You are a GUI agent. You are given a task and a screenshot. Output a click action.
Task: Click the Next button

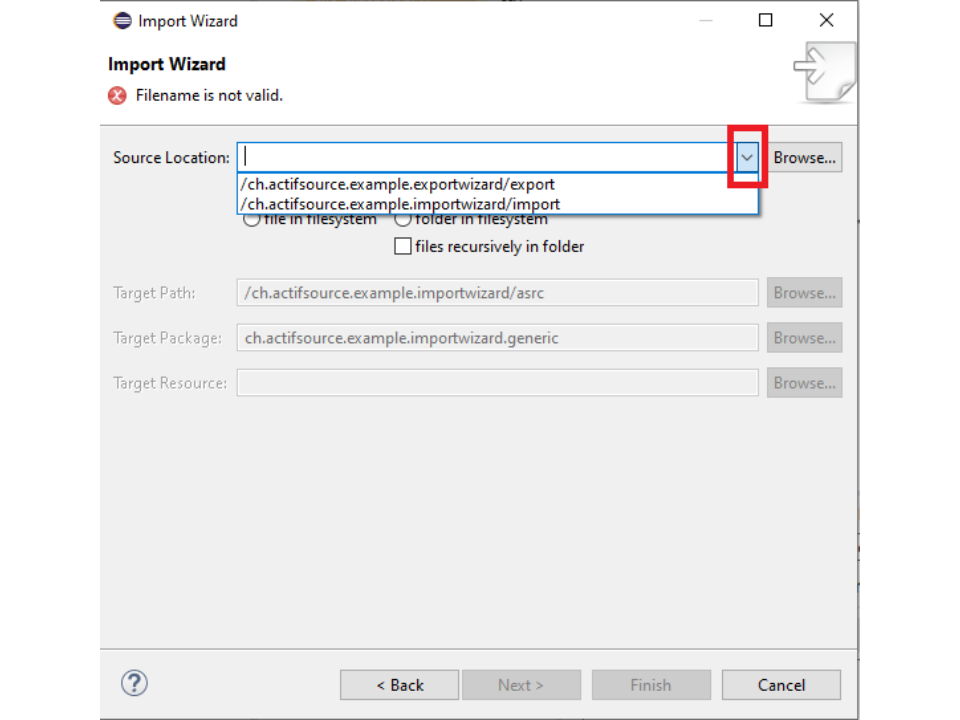520,685
